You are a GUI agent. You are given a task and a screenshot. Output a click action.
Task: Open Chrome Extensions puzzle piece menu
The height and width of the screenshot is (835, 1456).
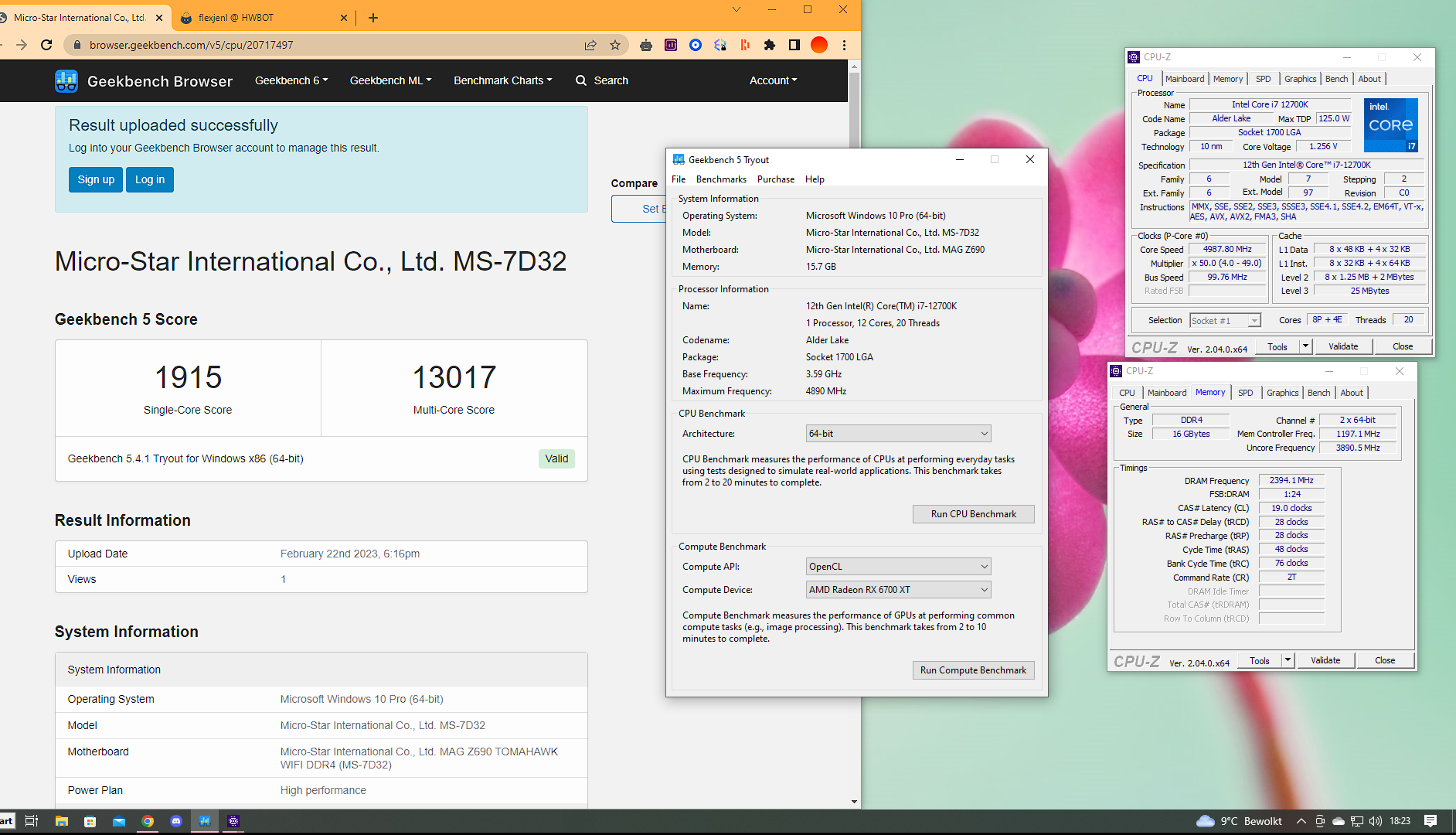tap(770, 45)
